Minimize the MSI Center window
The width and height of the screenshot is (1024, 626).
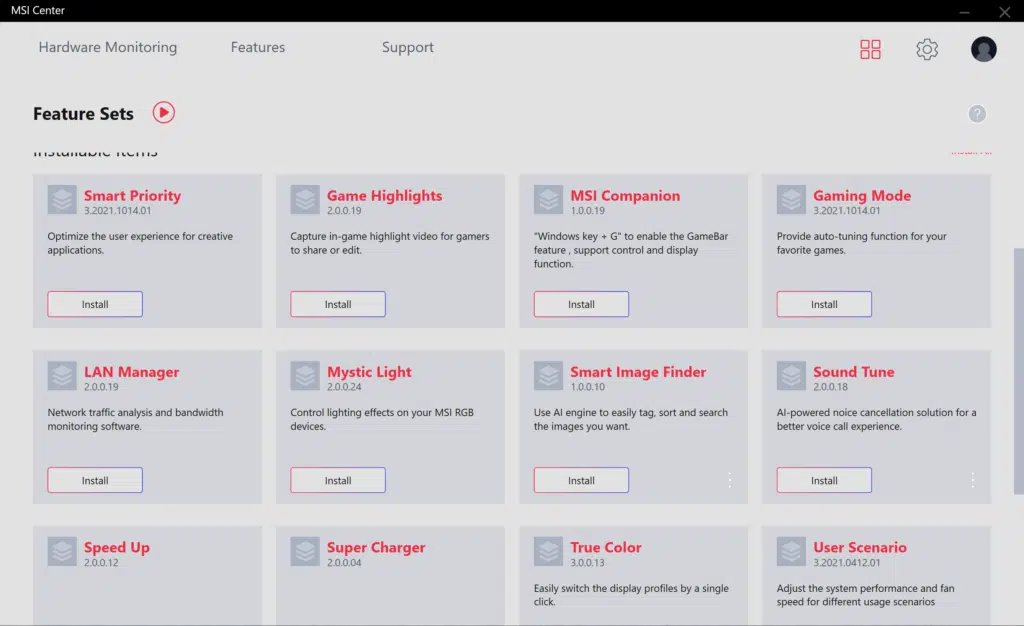click(964, 11)
